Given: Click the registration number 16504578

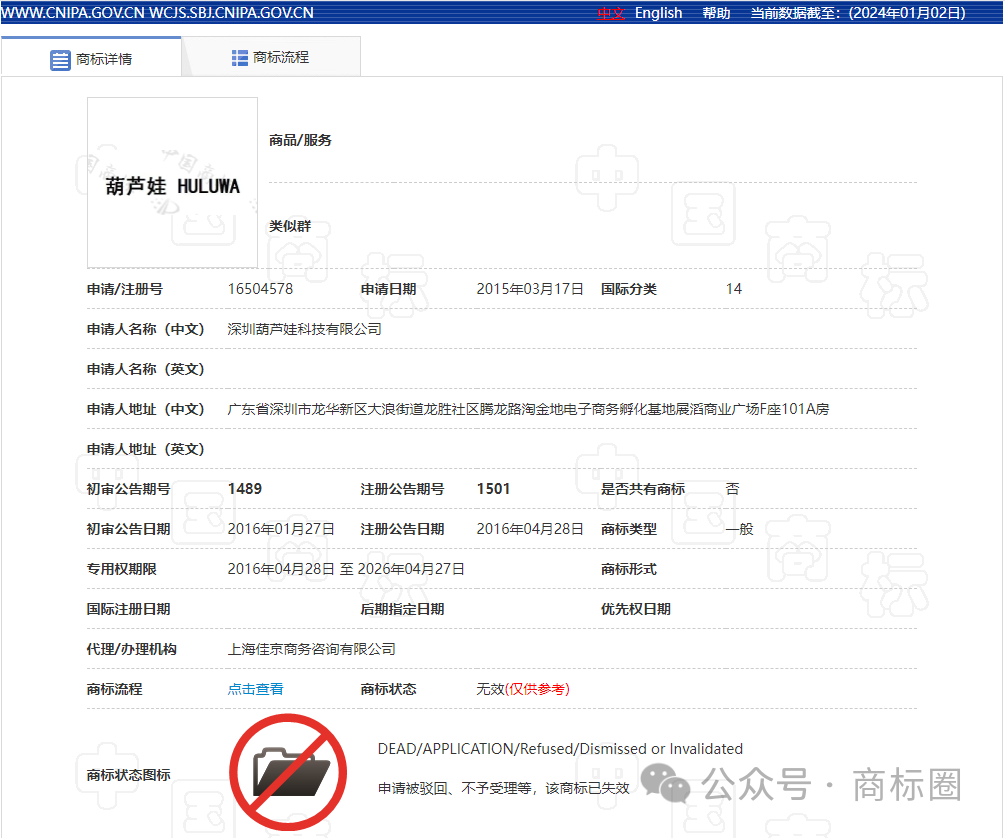Looking at the screenshot, I should point(260,289).
